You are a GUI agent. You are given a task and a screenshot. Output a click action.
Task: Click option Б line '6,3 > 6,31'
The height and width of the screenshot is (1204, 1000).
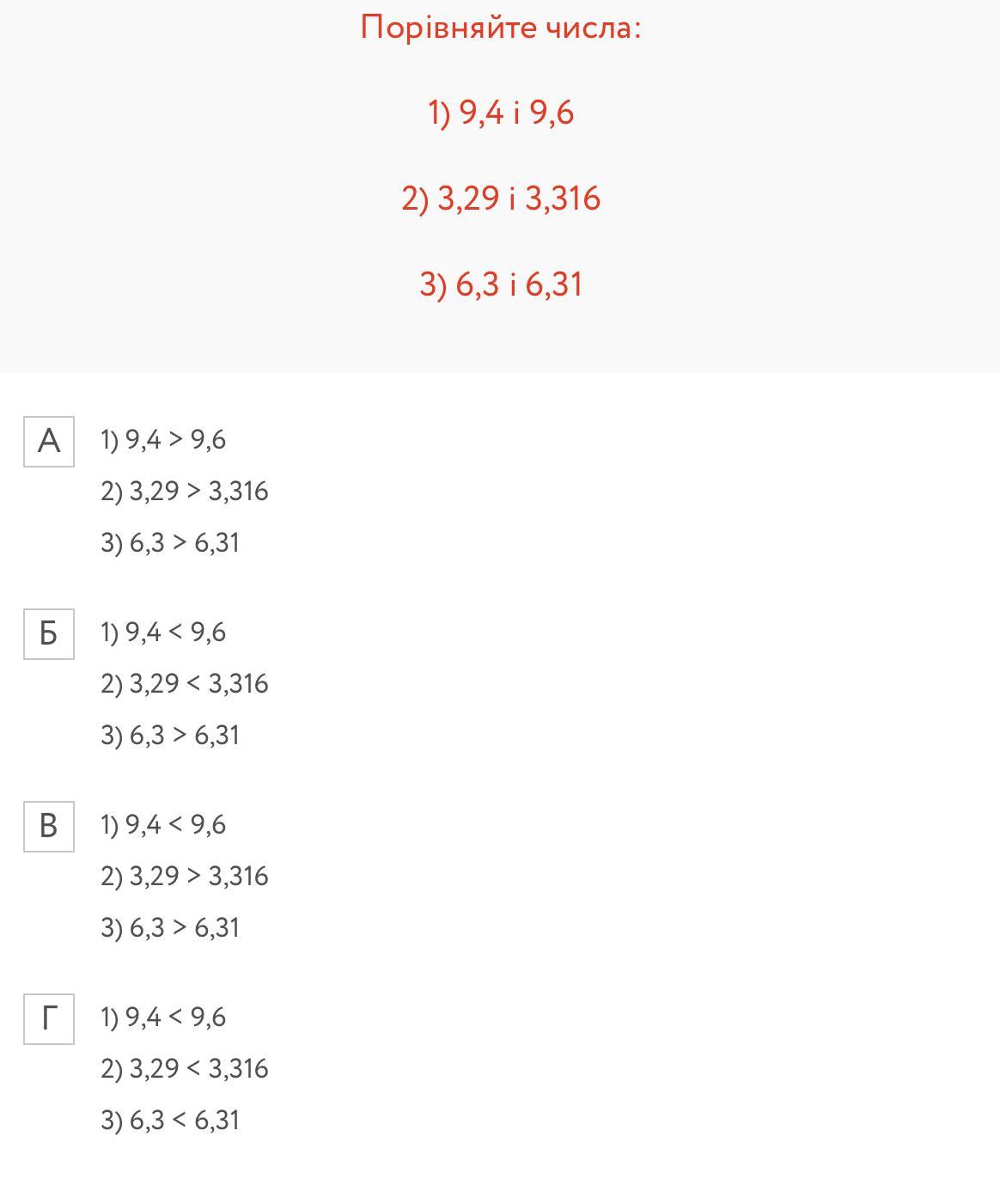[x=170, y=736]
